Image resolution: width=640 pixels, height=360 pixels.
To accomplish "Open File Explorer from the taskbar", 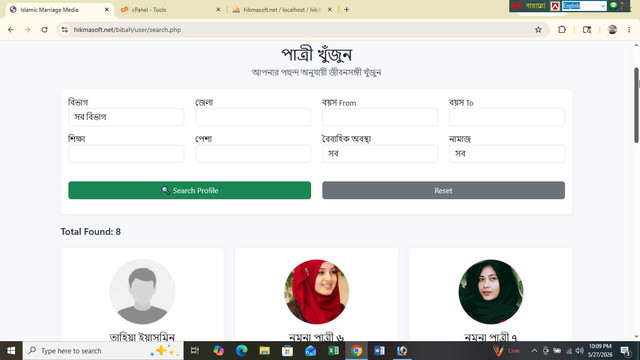I will pos(264,351).
